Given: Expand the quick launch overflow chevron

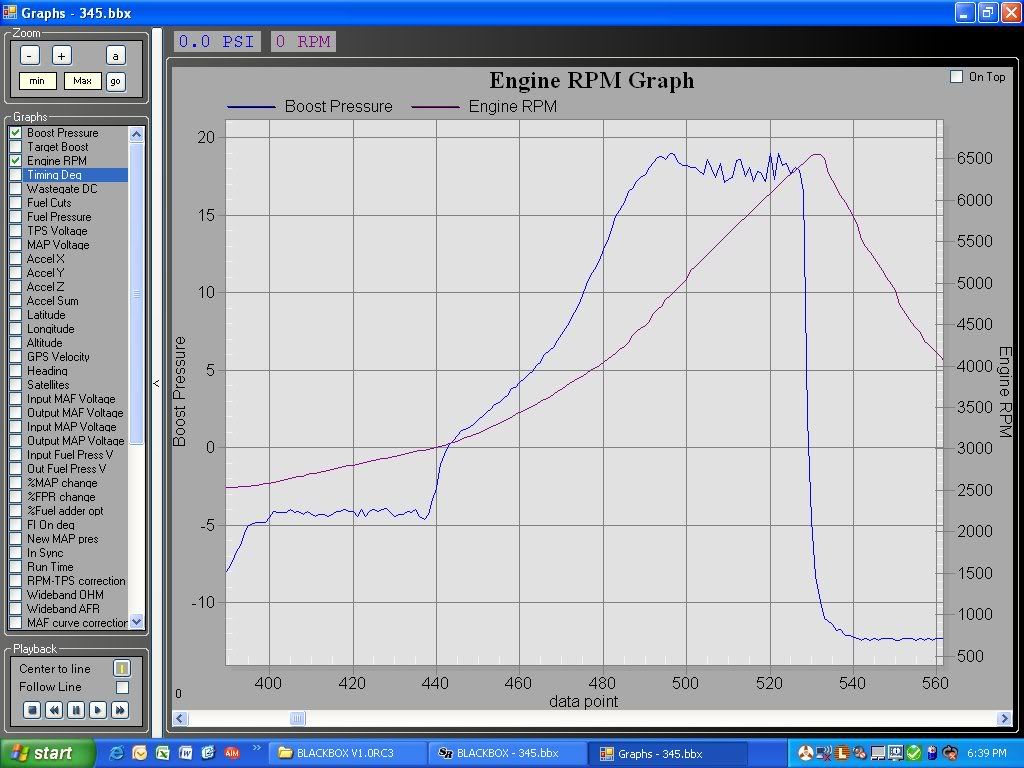Looking at the screenshot, I should click(x=257, y=748).
